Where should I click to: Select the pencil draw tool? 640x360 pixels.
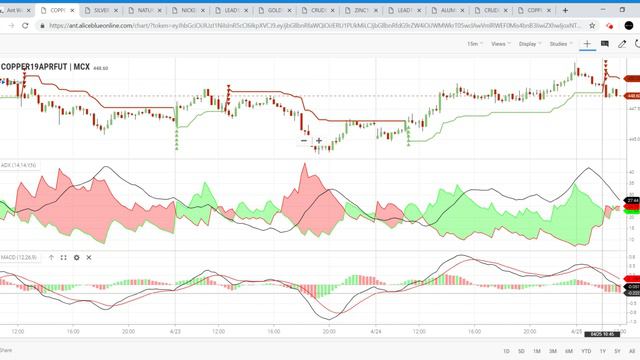click(622, 44)
